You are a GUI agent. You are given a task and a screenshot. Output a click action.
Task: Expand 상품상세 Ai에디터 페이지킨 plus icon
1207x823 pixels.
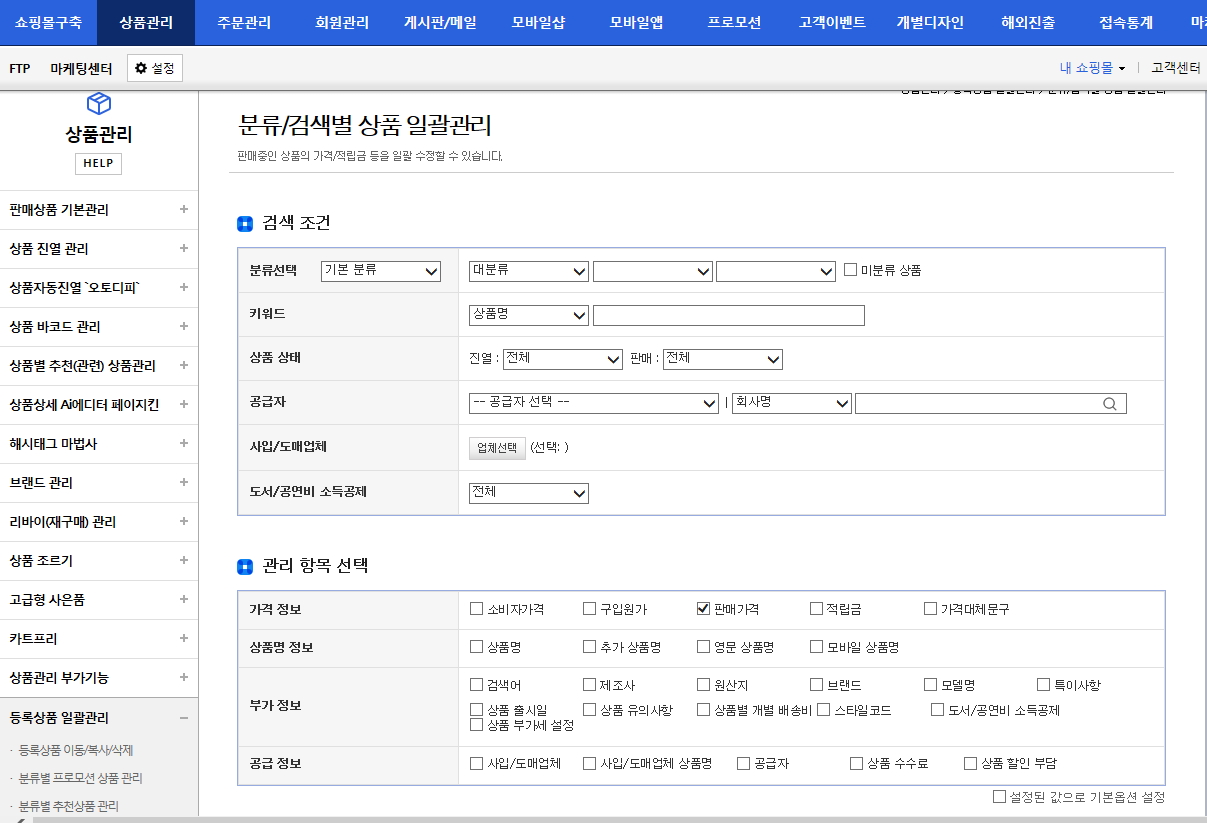pyautogui.click(x=183, y=404)
